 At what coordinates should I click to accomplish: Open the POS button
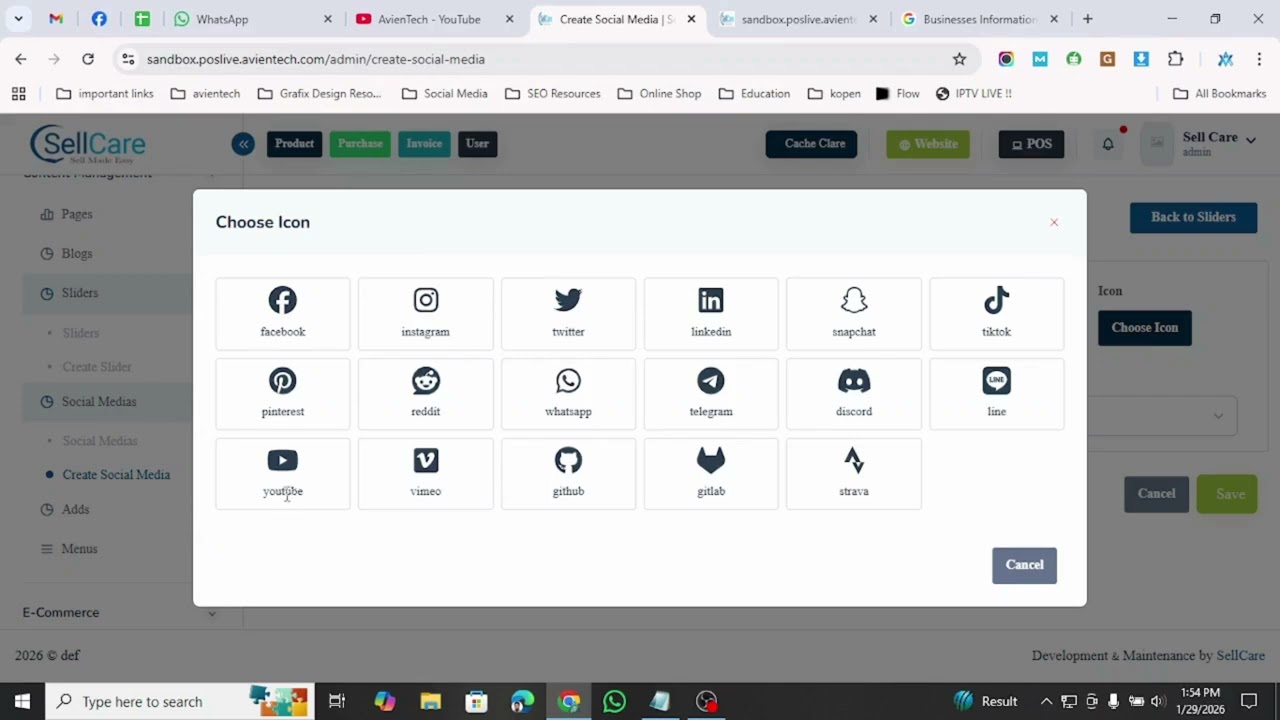point(1031,144)
